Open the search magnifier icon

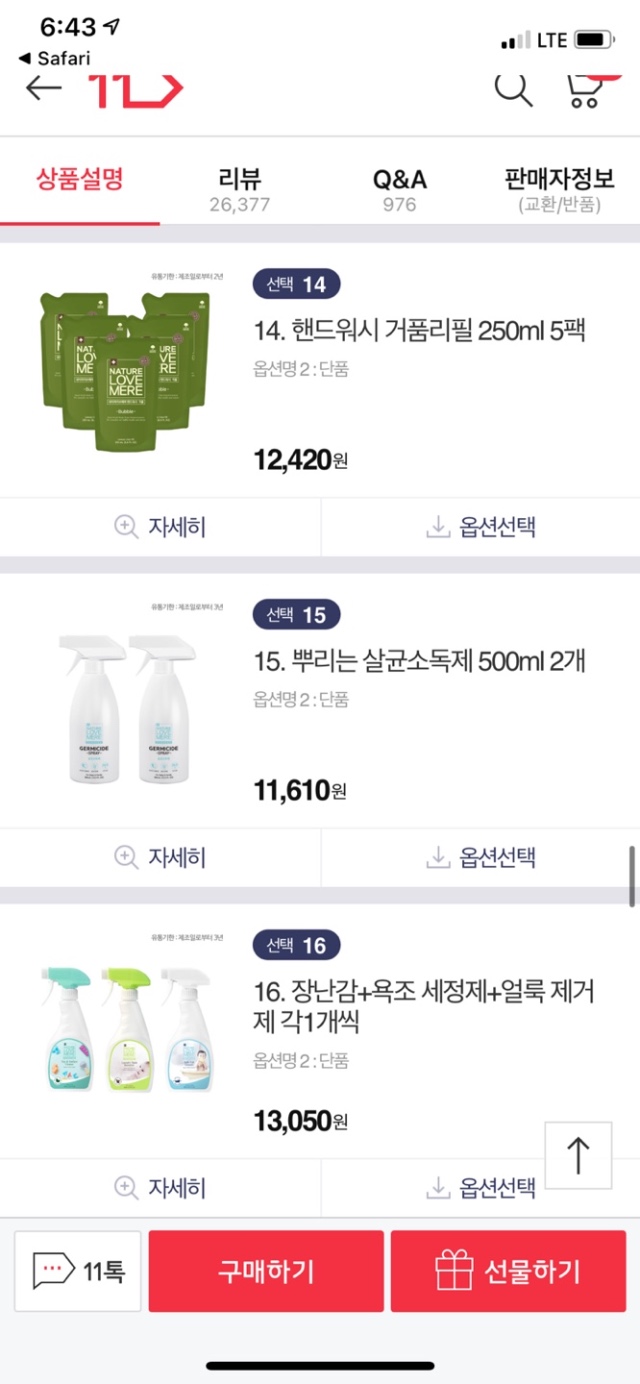pyautogui.click(x=514, y=88)
